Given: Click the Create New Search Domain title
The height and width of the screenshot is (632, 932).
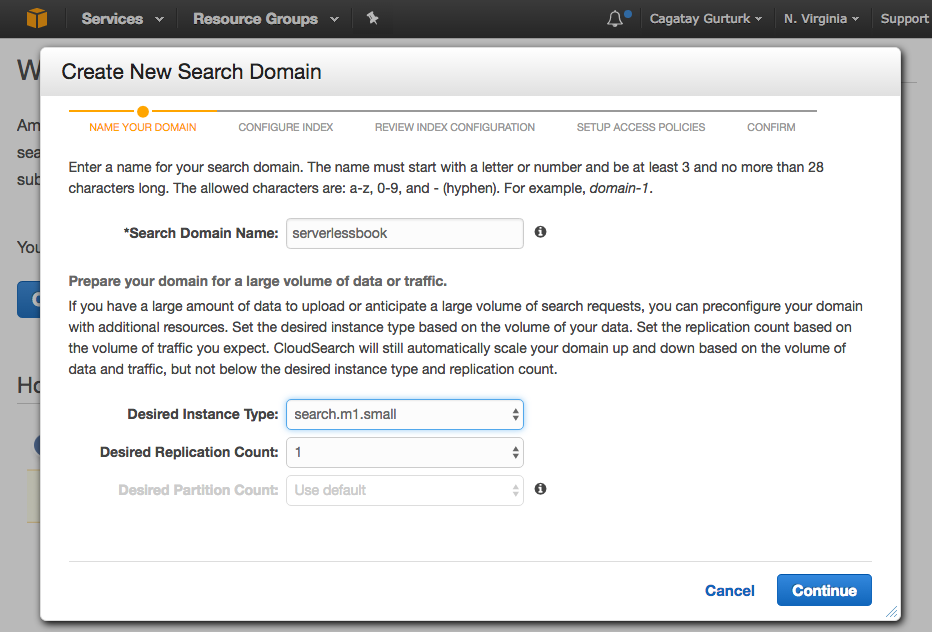Looking at the screenshot, I should pos(191,72).
